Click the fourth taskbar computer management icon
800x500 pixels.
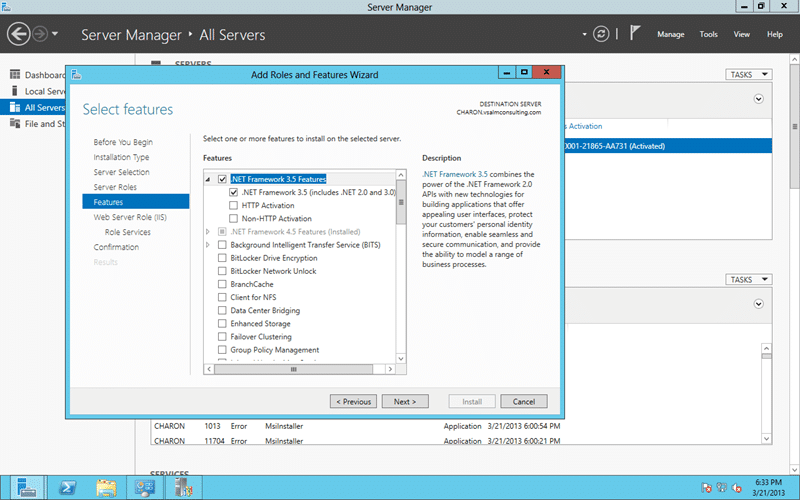pyautogui.click(x=145, y=488)
